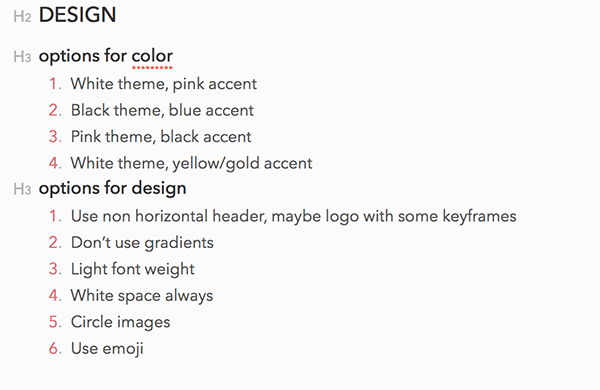Viewport: 600px width, 390px height.
Task: Click the Don't use gradients line
Action: [x=142, y=243]
